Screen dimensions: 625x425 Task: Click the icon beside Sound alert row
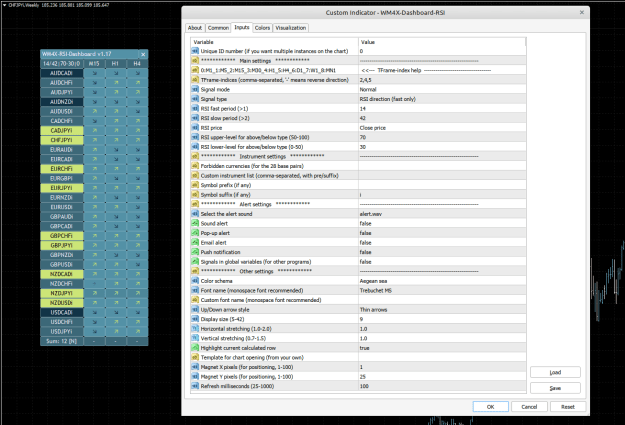[195, 223]
